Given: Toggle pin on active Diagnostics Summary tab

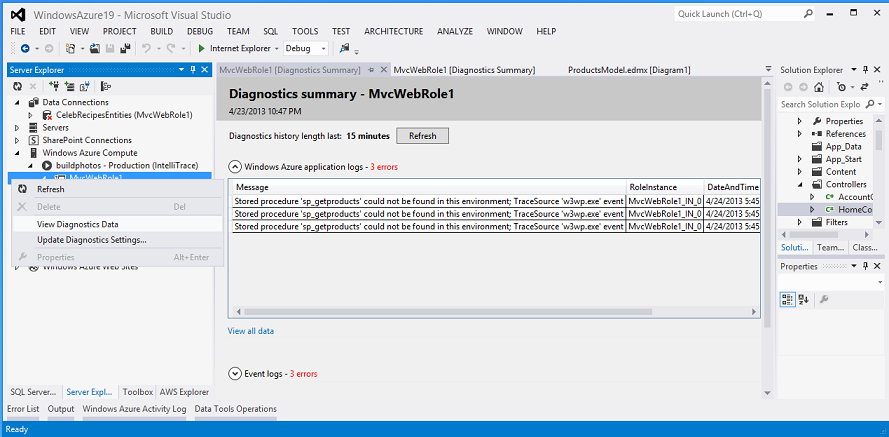Looking at the screenshot, I should 371,70.
